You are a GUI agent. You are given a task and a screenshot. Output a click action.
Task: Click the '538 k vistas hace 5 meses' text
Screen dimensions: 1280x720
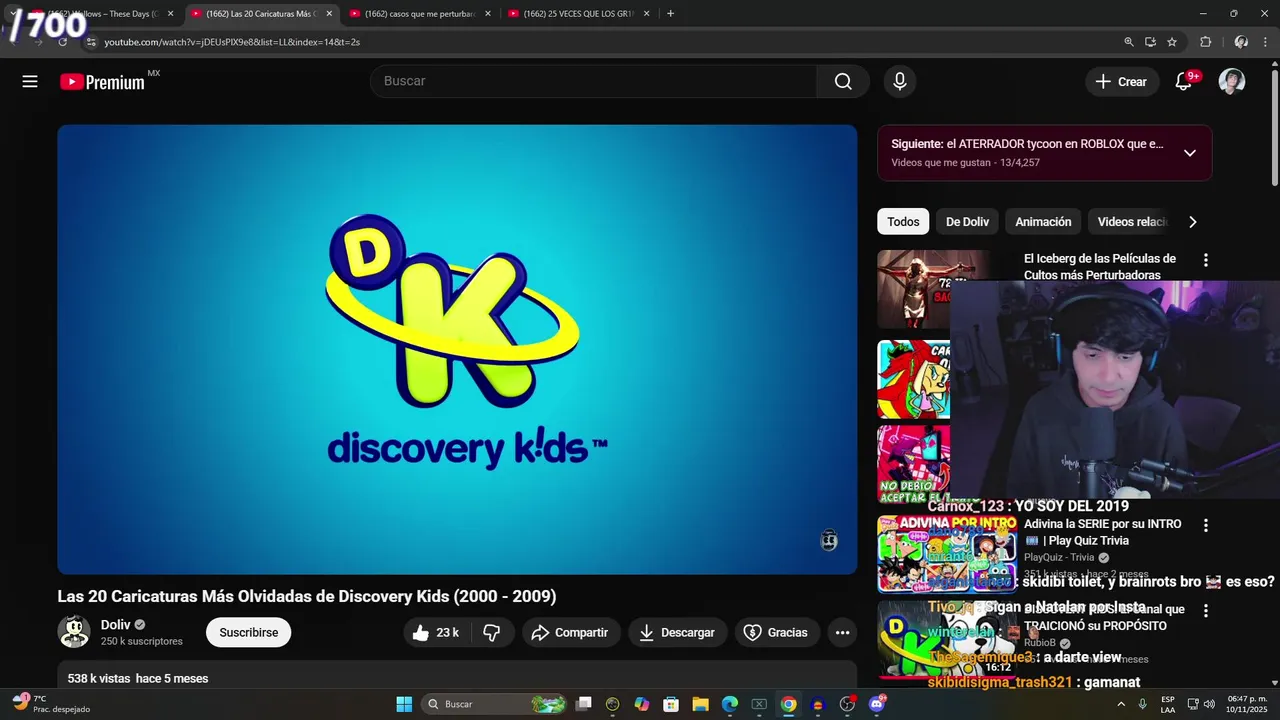click(x=138, y=678)
